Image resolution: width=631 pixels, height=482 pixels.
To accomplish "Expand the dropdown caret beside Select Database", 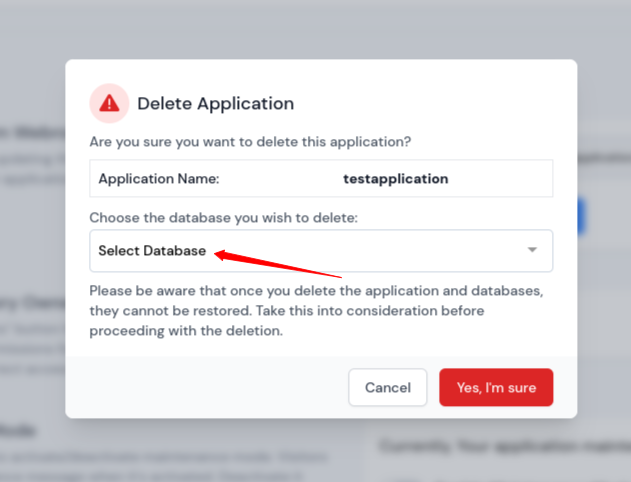I will click(533, 250).
